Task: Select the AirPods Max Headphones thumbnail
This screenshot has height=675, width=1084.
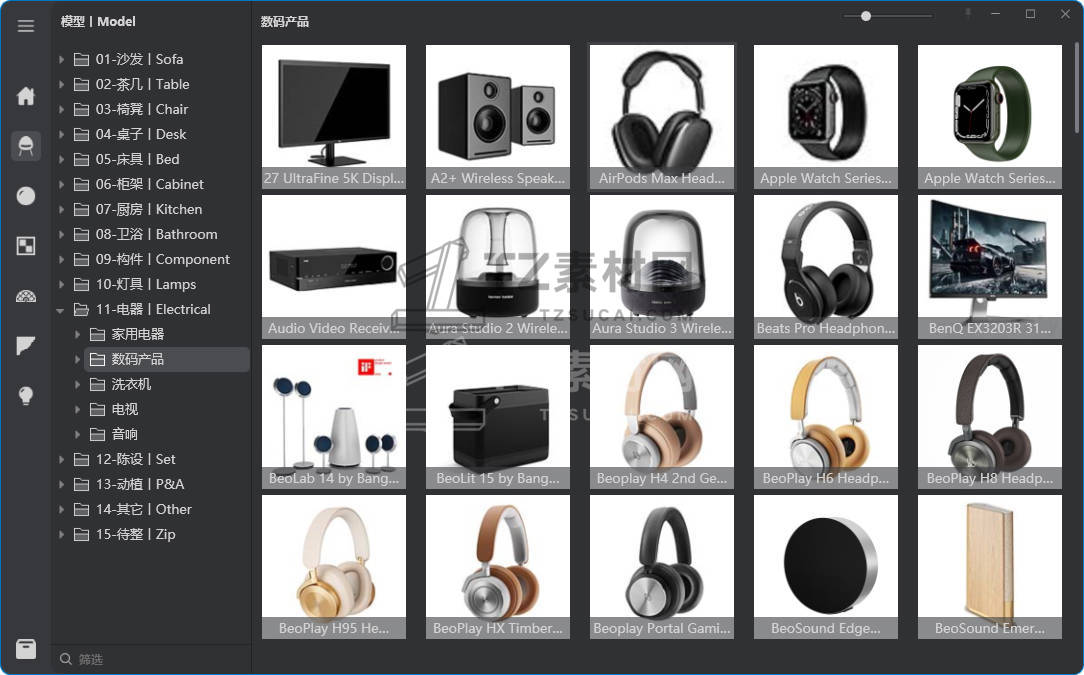Action: 662,117
